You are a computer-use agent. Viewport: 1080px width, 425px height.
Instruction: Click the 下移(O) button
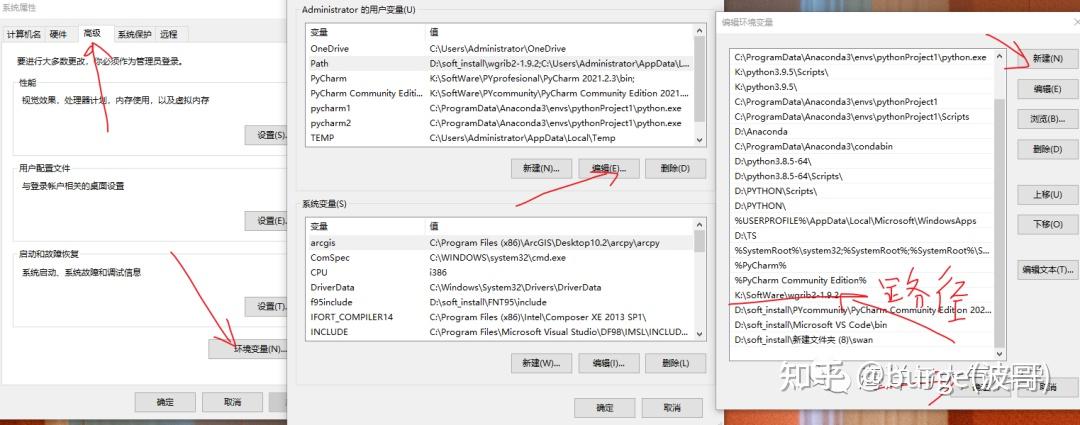pos(1047,225)
